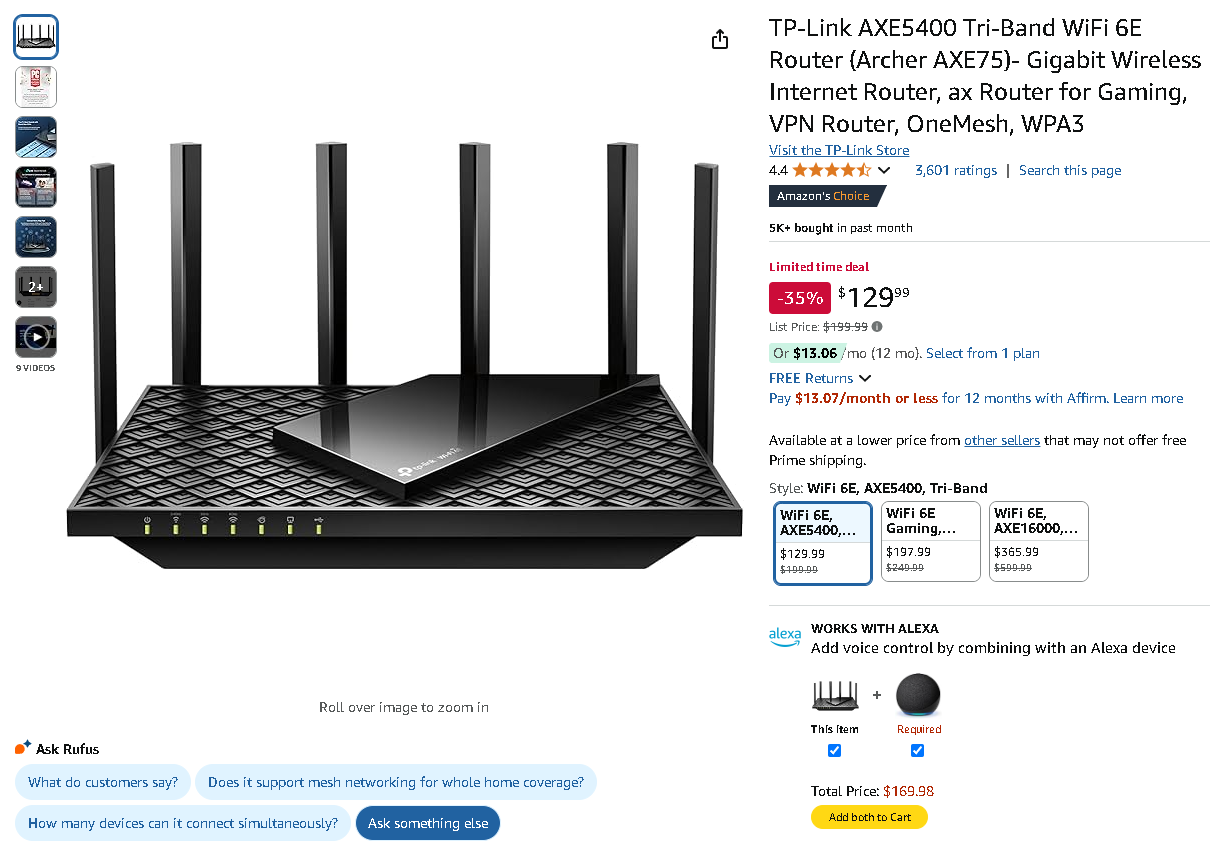Play the product videos thumbnail
1214x846 pixels.
point(36,337)
